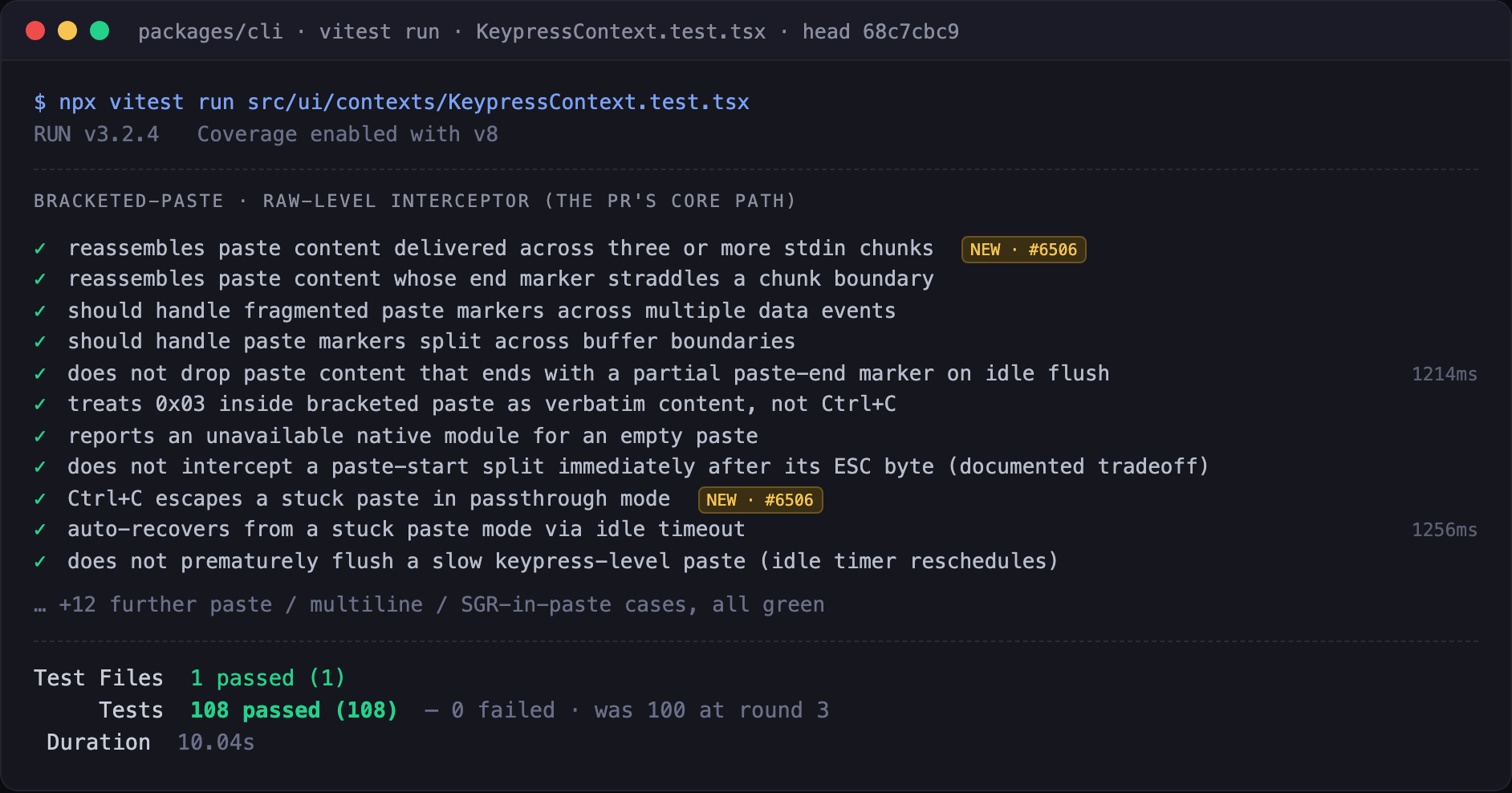Click the red close window dot
The width and height of the screenshot is (1512, 793).
click(x=35, y=31)
